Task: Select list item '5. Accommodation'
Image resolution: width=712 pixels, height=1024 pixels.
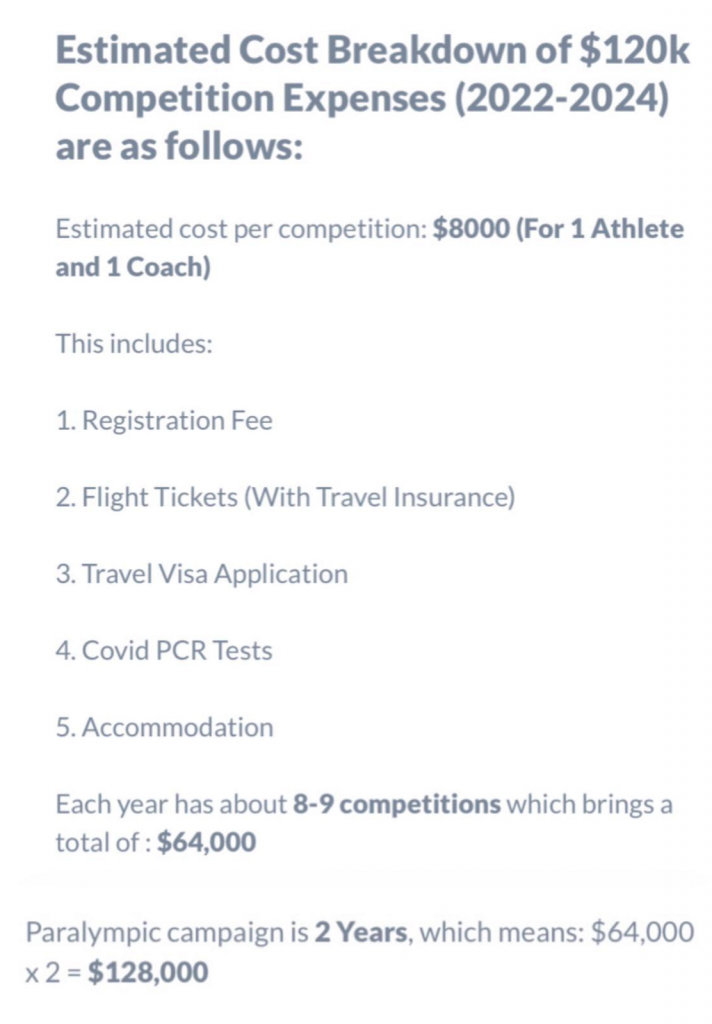Action: tap(165, 728)
